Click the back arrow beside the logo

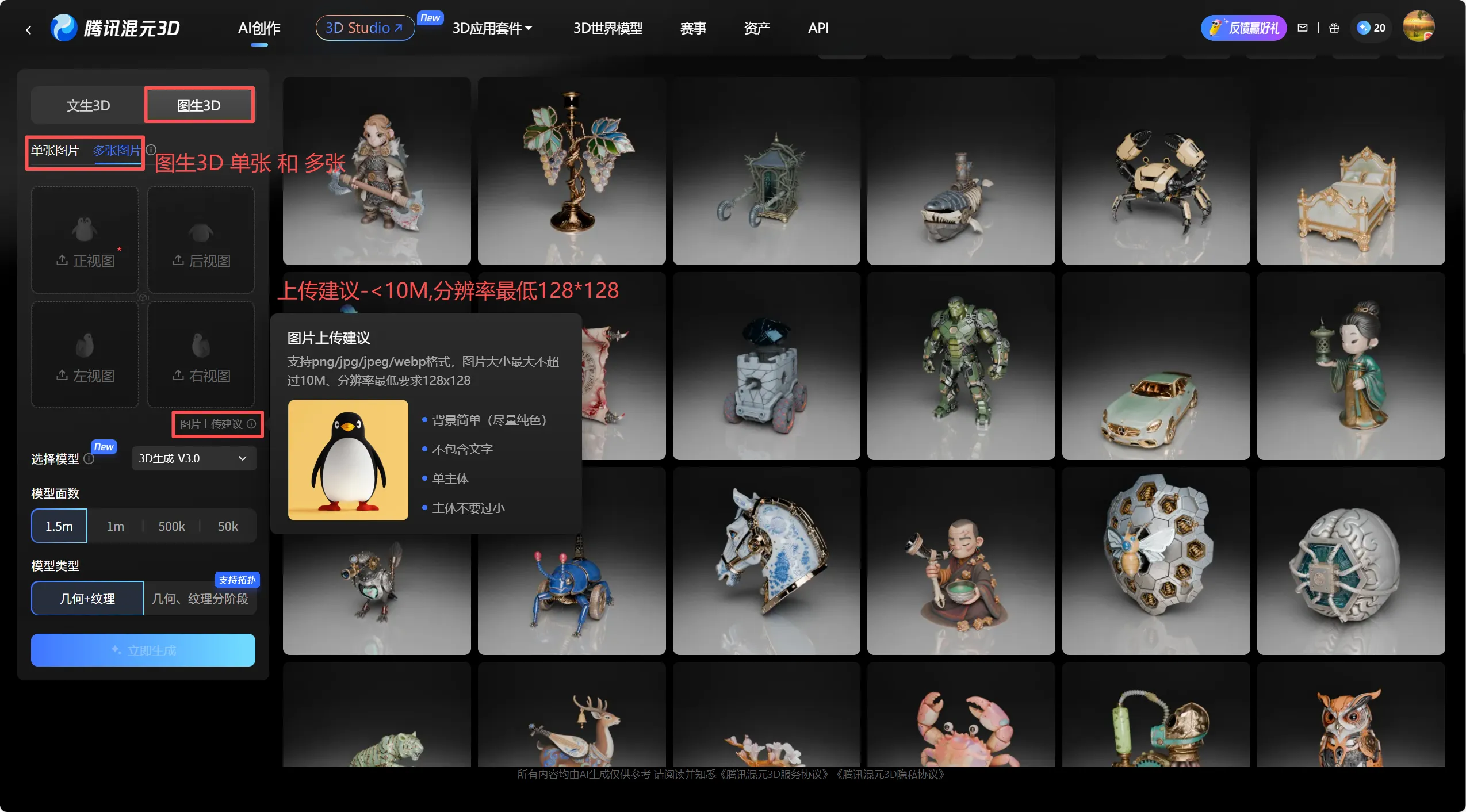[x=28, y=29]
